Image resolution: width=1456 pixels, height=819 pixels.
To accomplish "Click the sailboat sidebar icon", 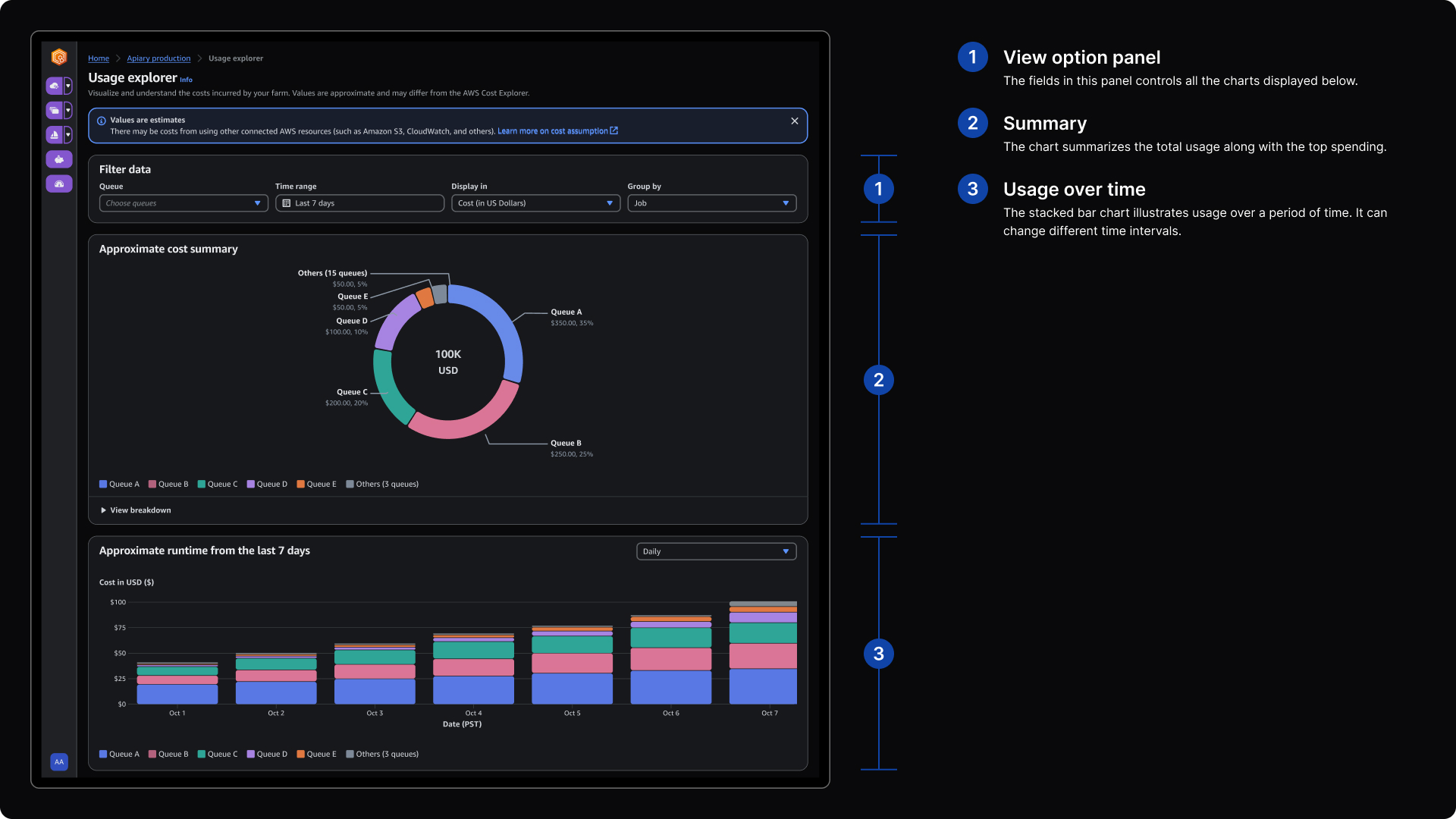I will (54, 135).
